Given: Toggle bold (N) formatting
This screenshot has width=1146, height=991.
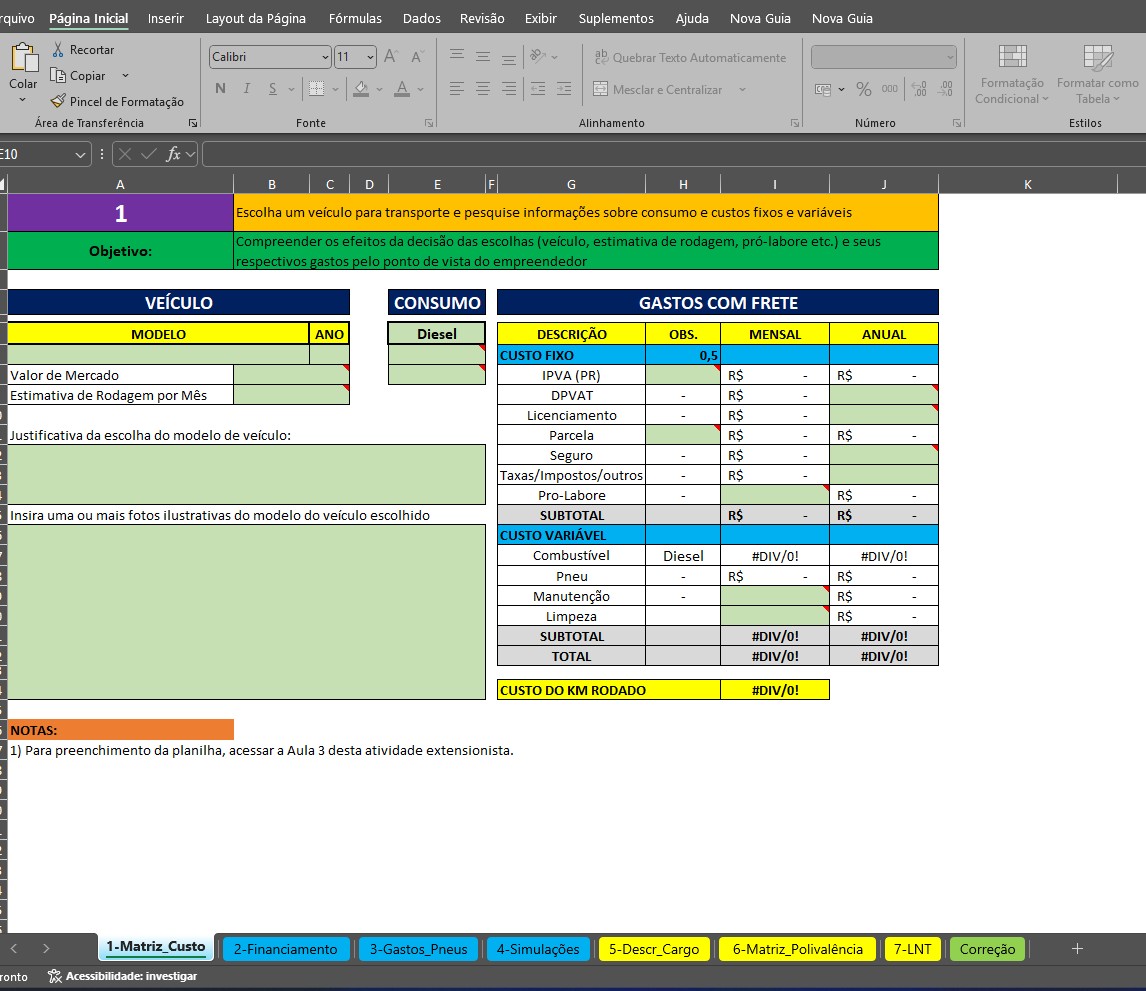Looking at the screenshot, I should [x=220, y=89].
